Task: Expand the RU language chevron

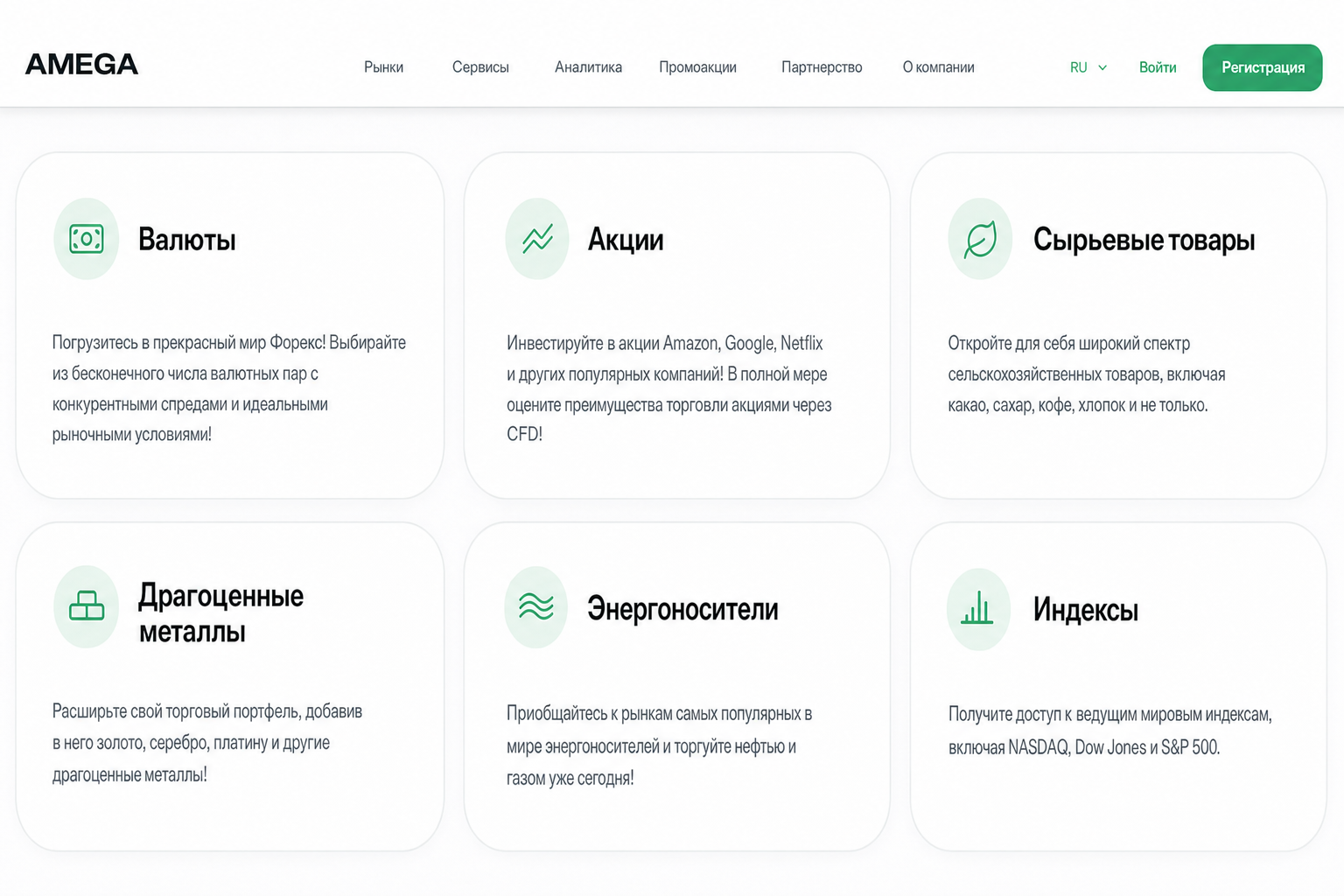Action: pos(1102,67)
